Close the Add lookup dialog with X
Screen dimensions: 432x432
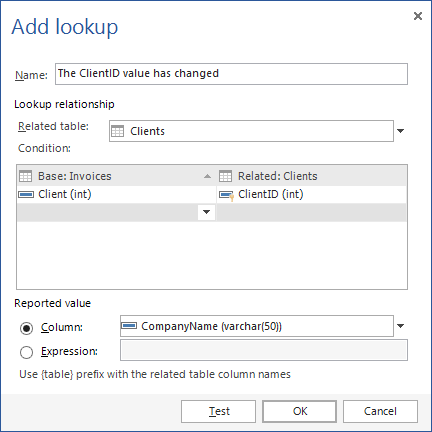[x=418, y=16]
